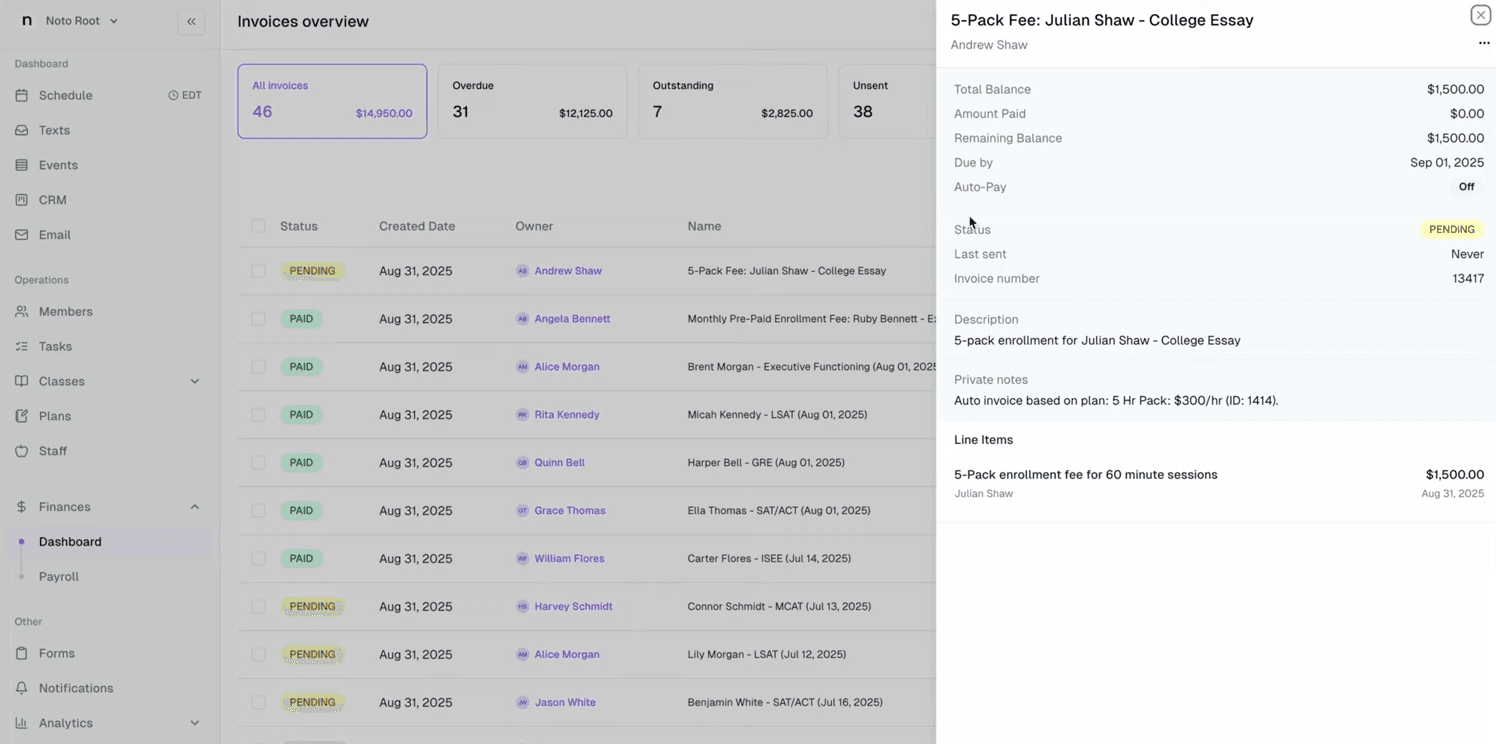This screenshot has width=1496, height=744.
Task: Select the Forms icon under Other
Action: click(x=22, y=653)
